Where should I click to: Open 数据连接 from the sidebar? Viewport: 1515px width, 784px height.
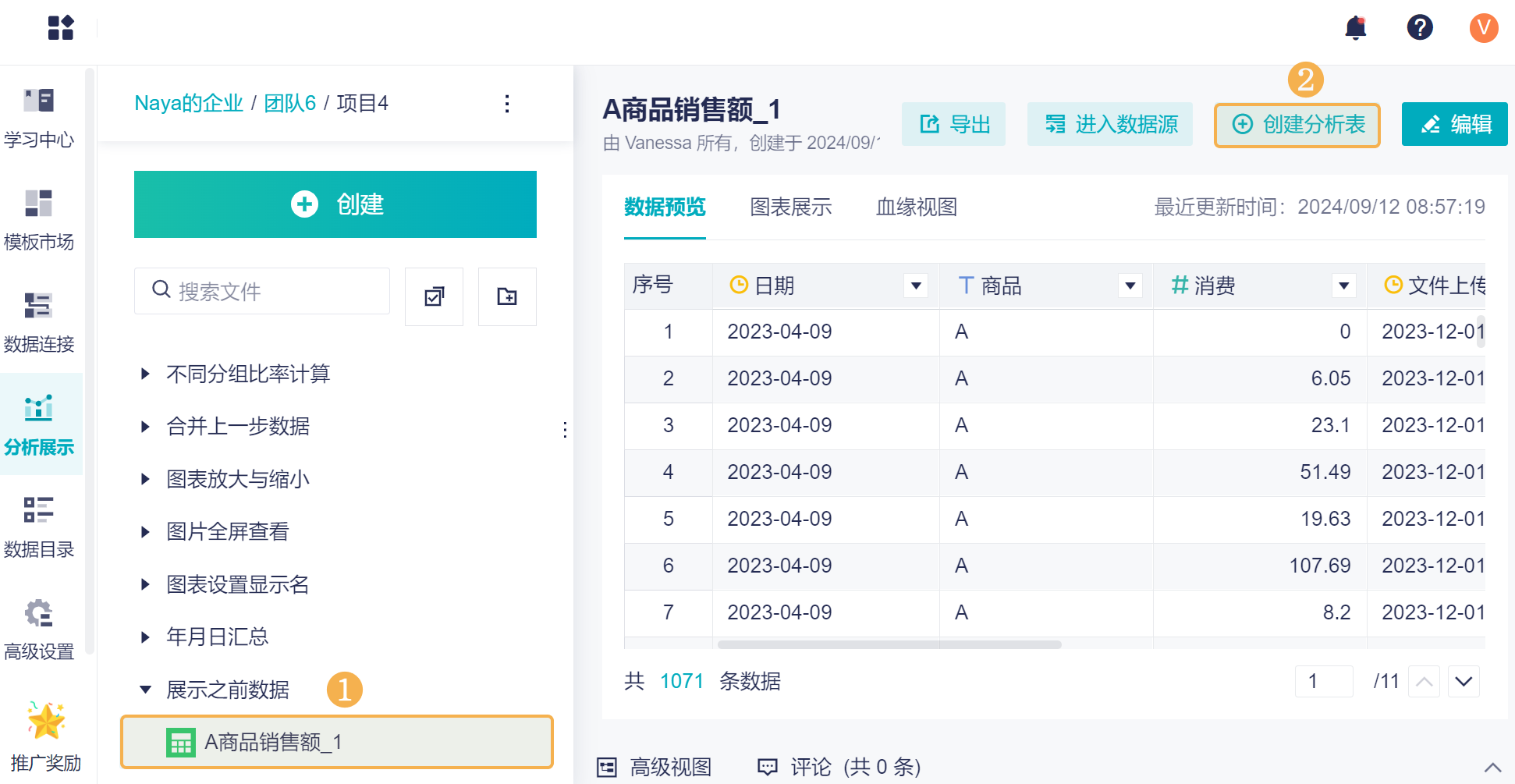pos(39,321)
